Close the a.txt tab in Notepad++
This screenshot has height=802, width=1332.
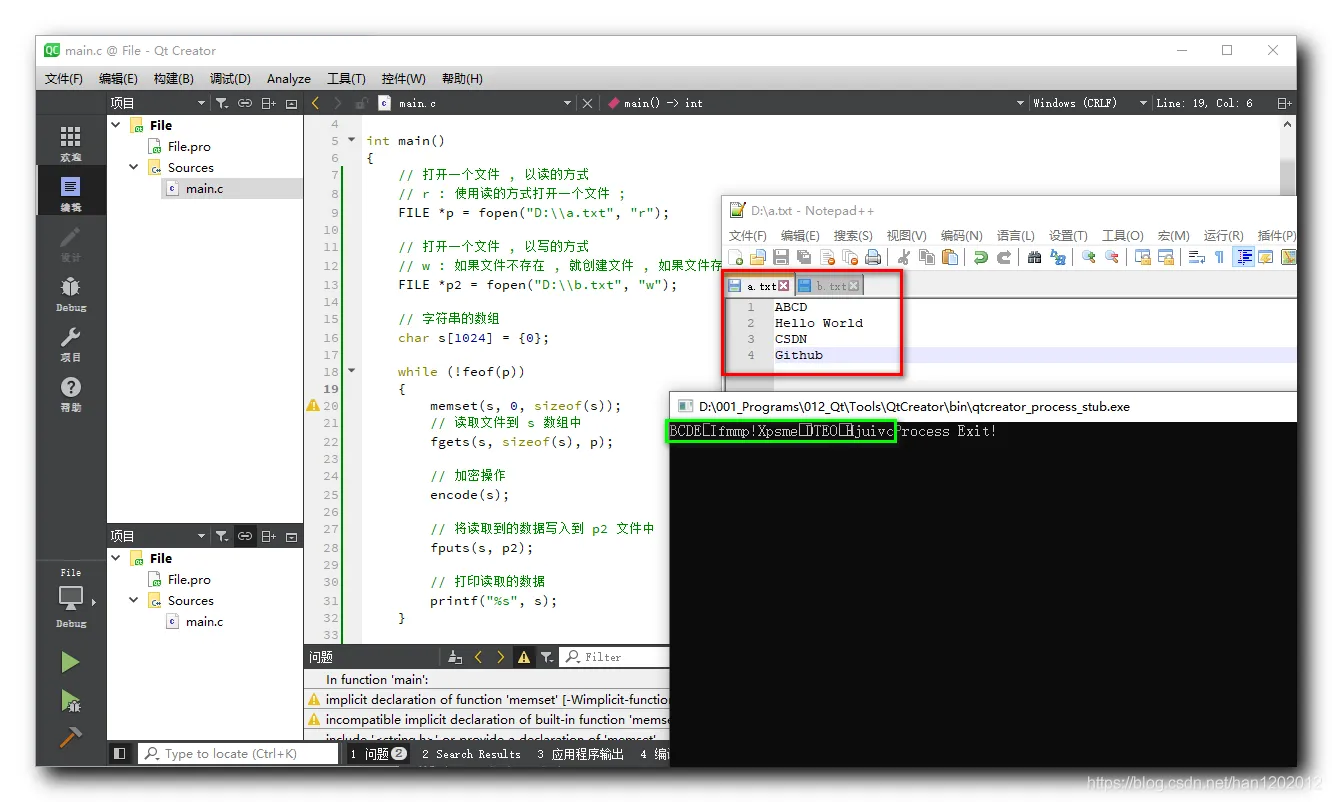(x=784, y=286)
